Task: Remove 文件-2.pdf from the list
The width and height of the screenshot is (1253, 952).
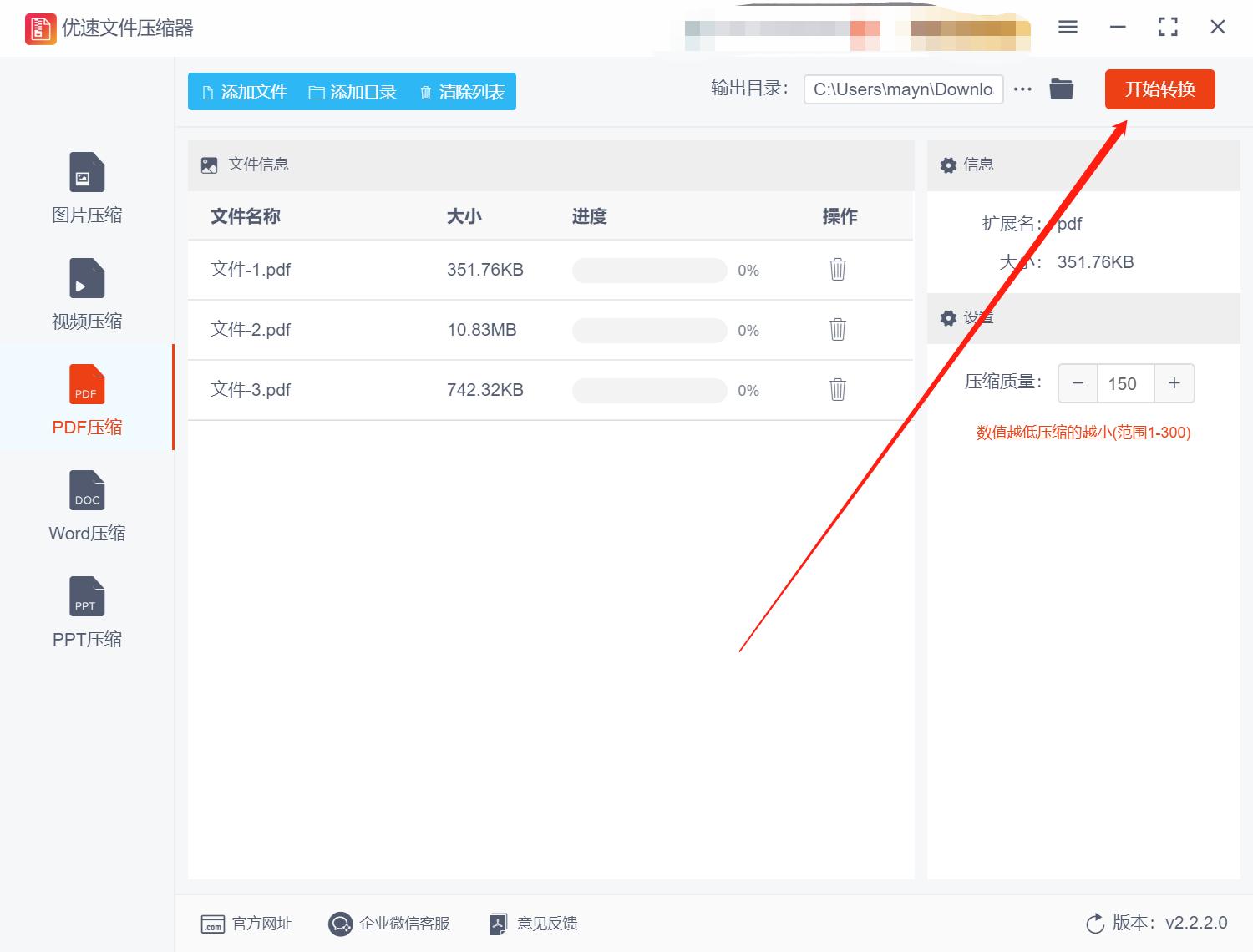Action: point(837,330)
